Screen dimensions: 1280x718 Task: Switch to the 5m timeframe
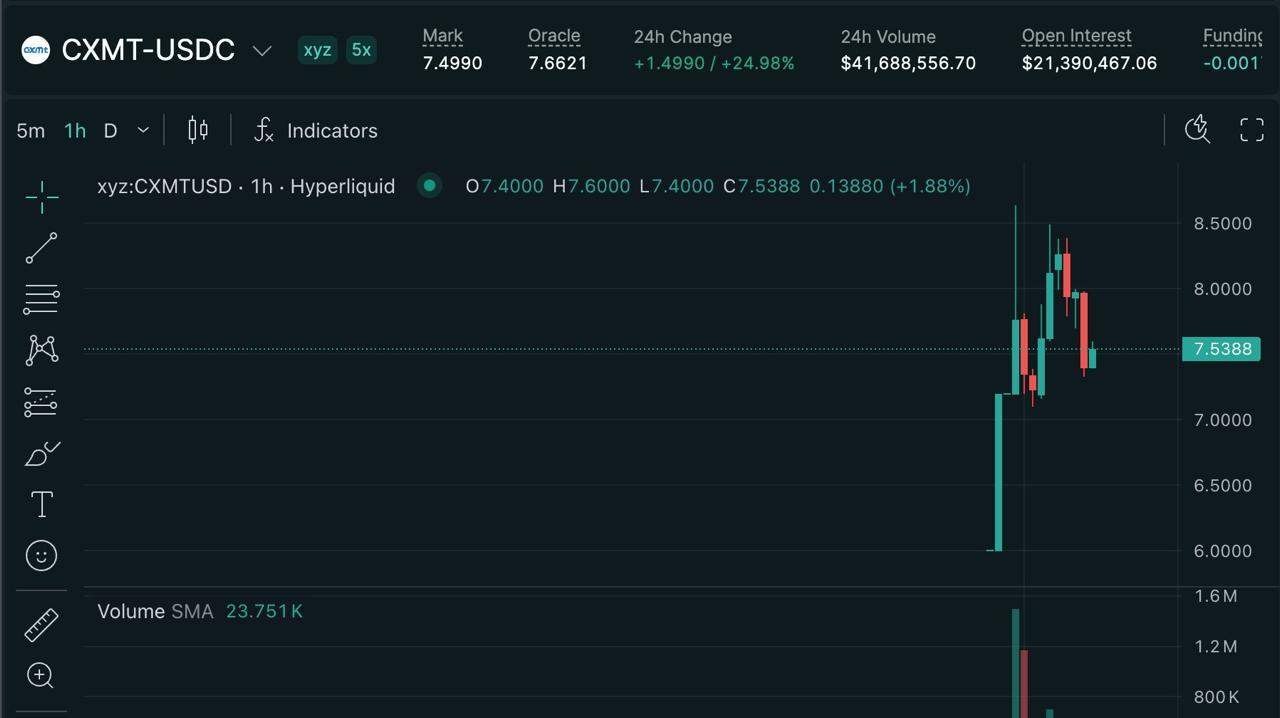31,130
